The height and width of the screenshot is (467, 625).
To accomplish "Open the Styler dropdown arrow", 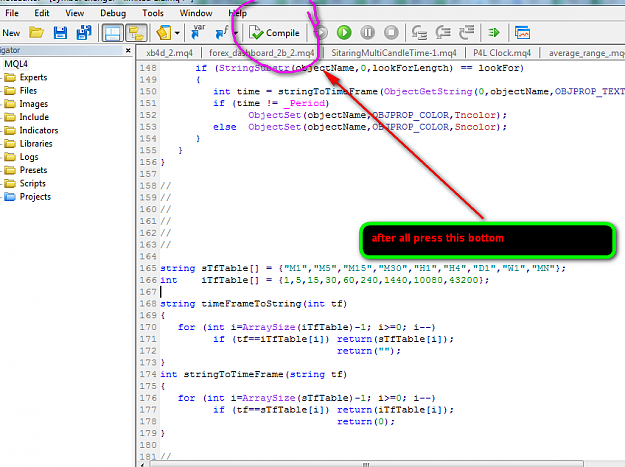I will tap(177, 33).
